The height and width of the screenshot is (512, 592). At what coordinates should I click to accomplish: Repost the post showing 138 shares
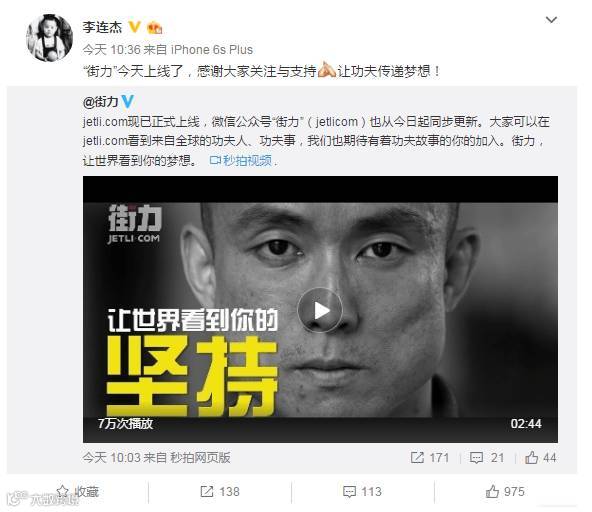click(220, 491)
